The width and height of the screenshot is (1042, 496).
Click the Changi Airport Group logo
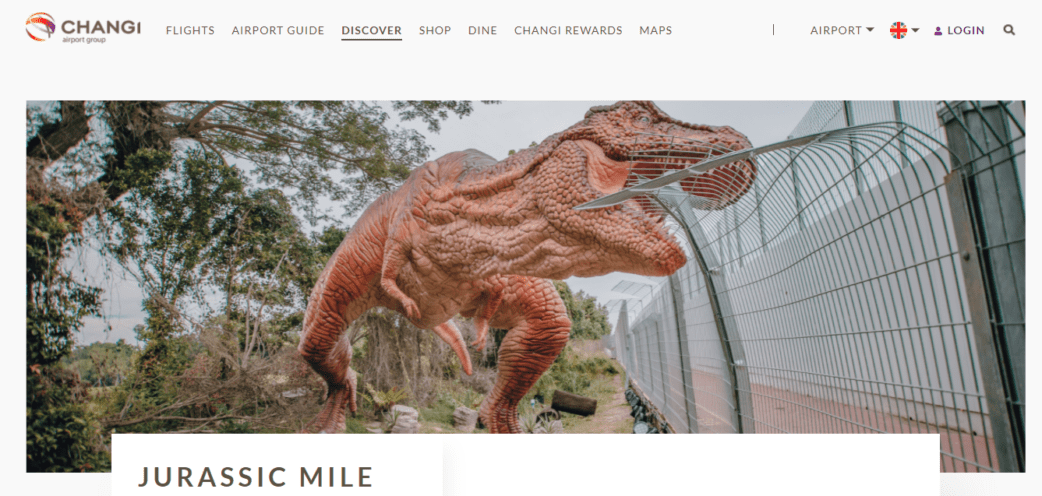tap(83, 27)
